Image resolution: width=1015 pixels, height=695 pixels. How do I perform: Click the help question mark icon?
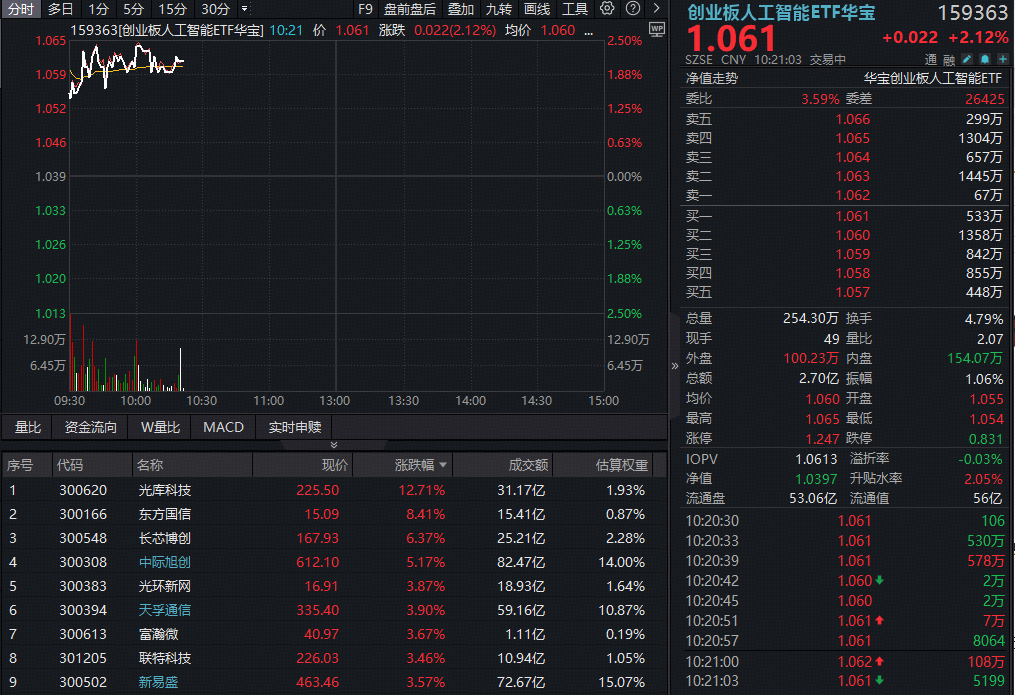633,9
